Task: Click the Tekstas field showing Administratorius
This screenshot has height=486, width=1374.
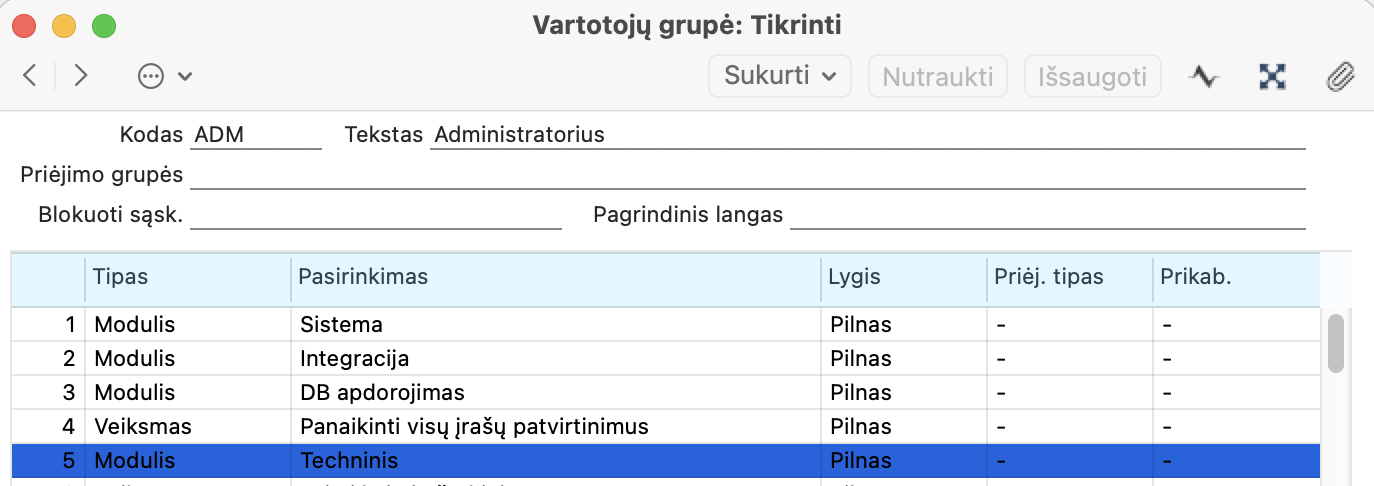Action: [866, 135]
